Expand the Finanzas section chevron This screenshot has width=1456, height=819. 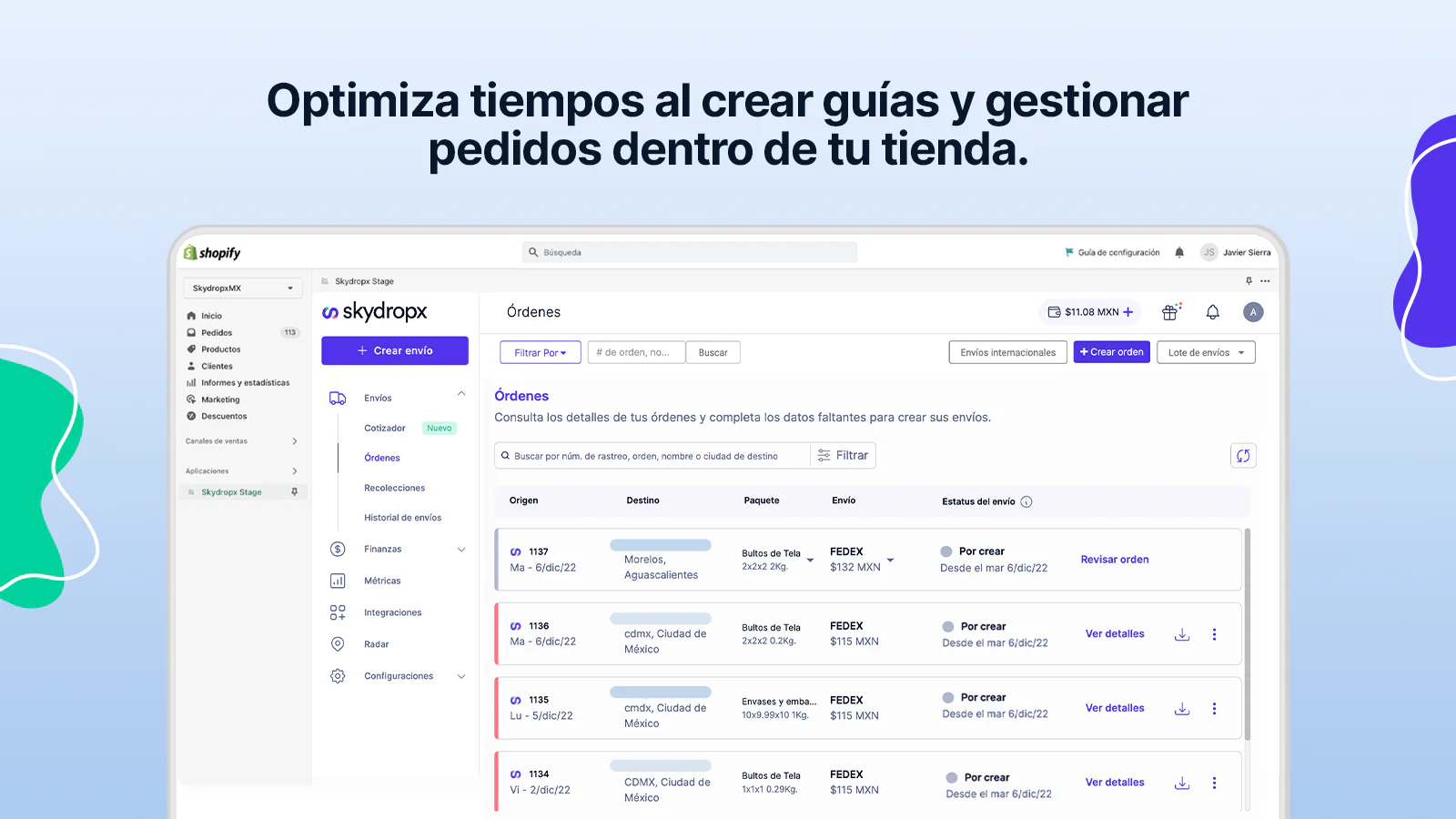point(461,550)
